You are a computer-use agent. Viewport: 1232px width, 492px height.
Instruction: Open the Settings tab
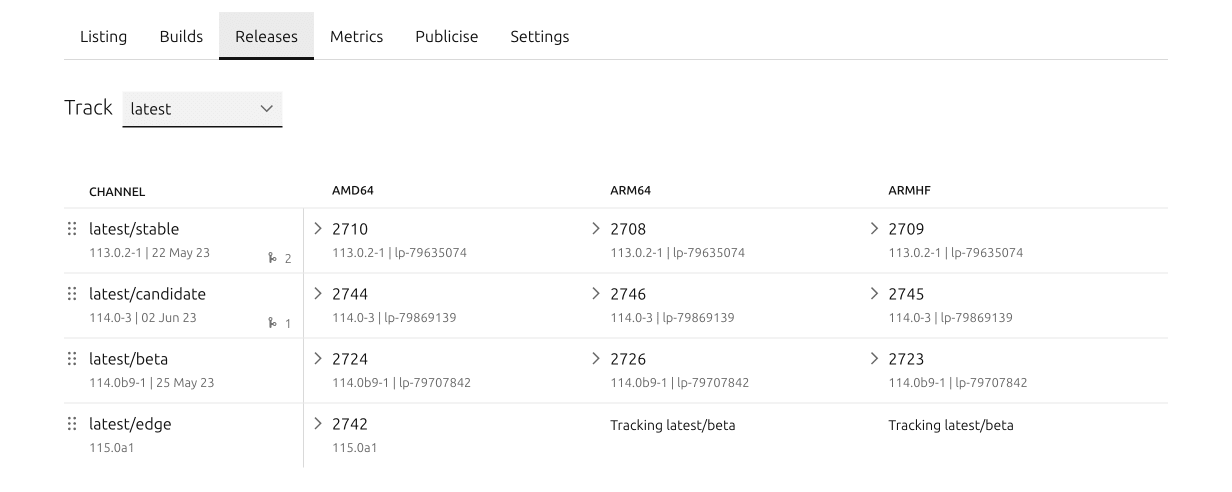[539, 37]
